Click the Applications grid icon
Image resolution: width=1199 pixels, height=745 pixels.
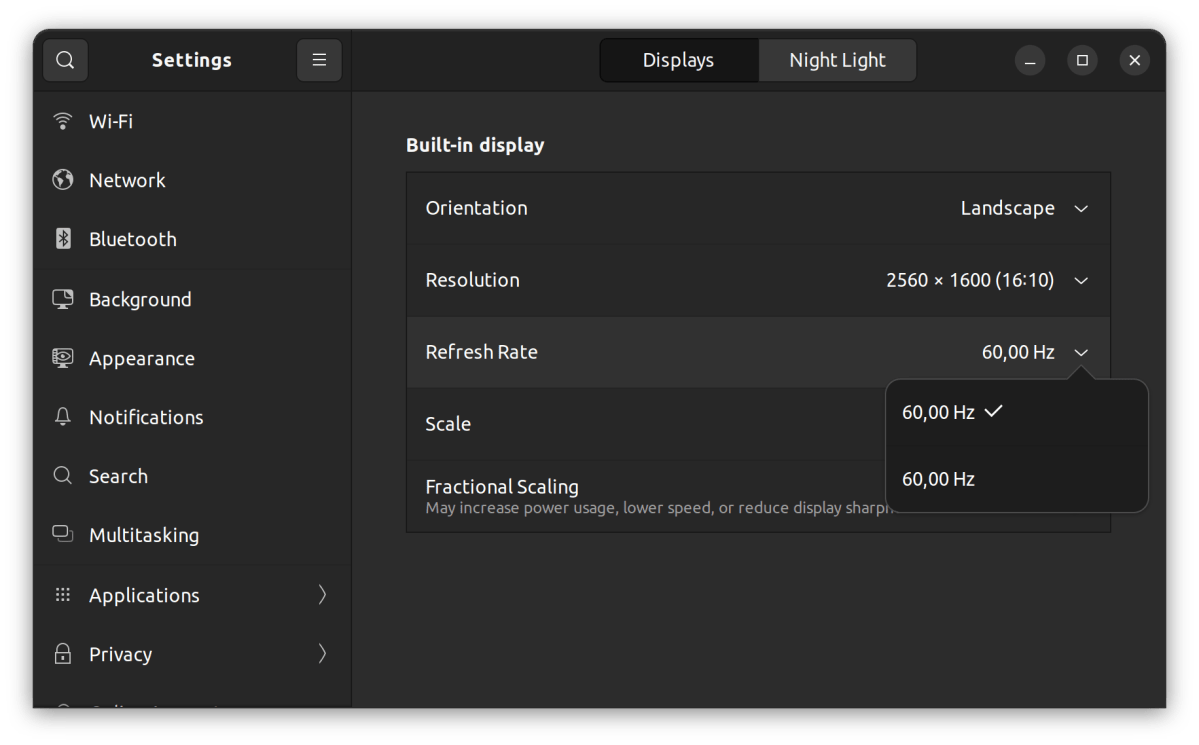click(x=63, y=594)
